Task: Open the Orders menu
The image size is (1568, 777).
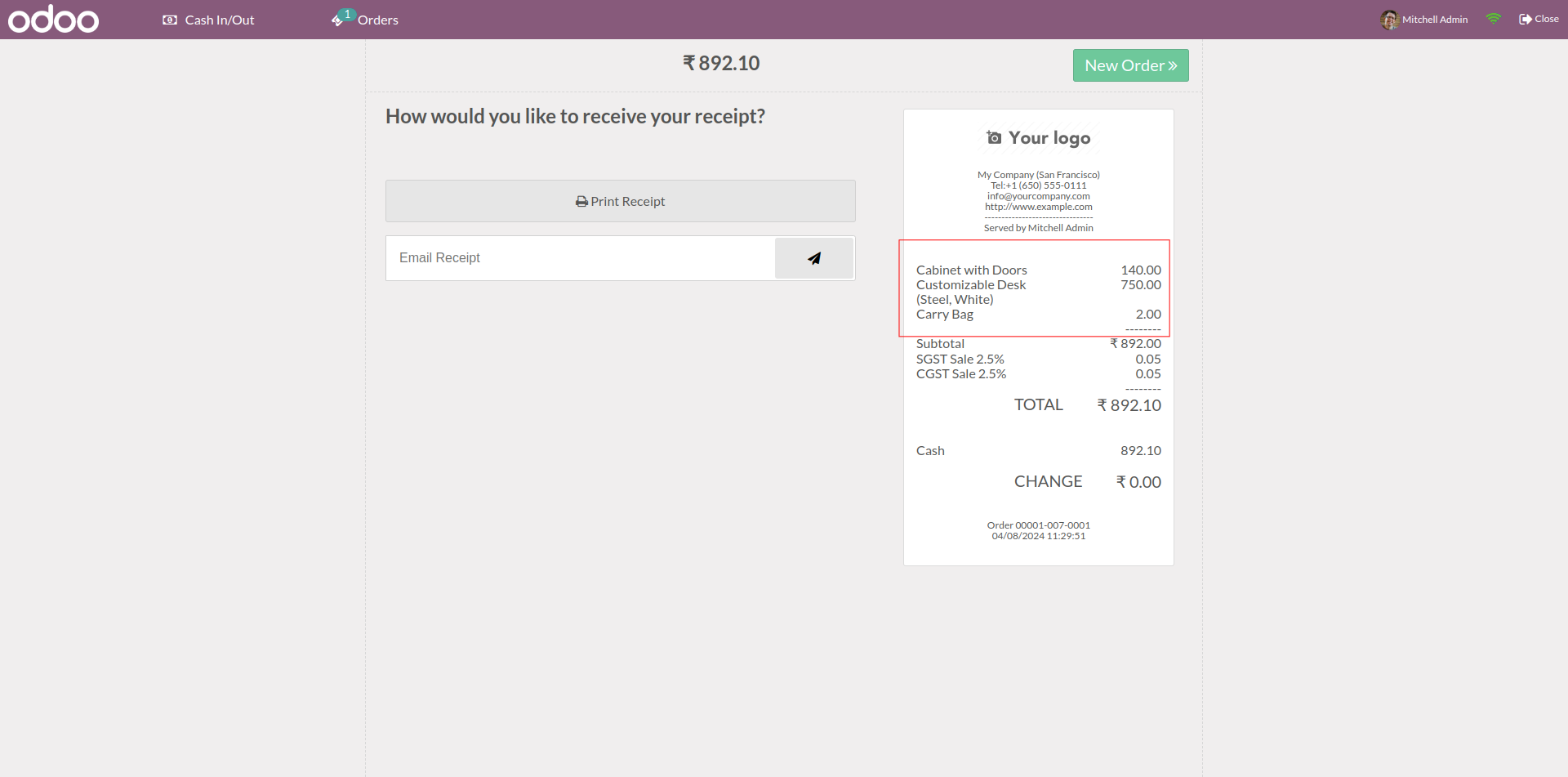Action: [365, 20]
